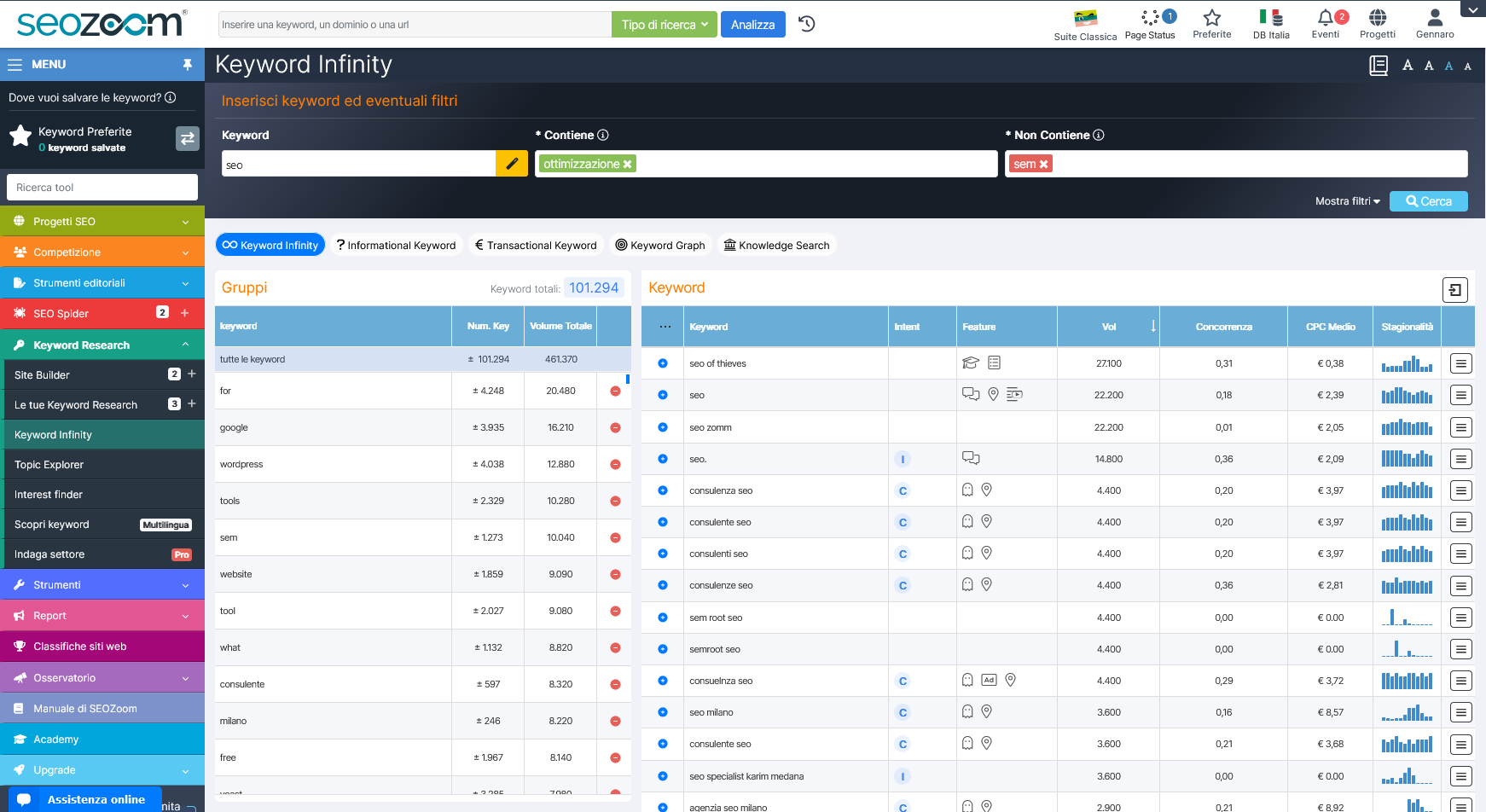This screenshot has height=812, width=1486.
Task: Pin the sidebar menu with pushpin icon
Action: click(188, 65)
